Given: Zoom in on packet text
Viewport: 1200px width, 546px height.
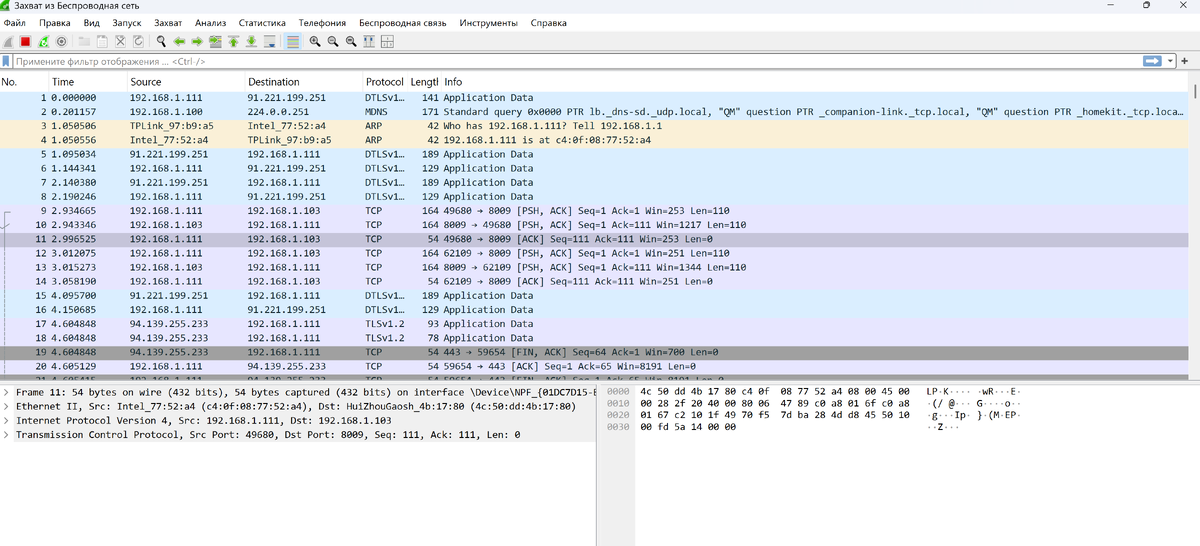Looking at the screenshot, I should click(x=315, y=42).
